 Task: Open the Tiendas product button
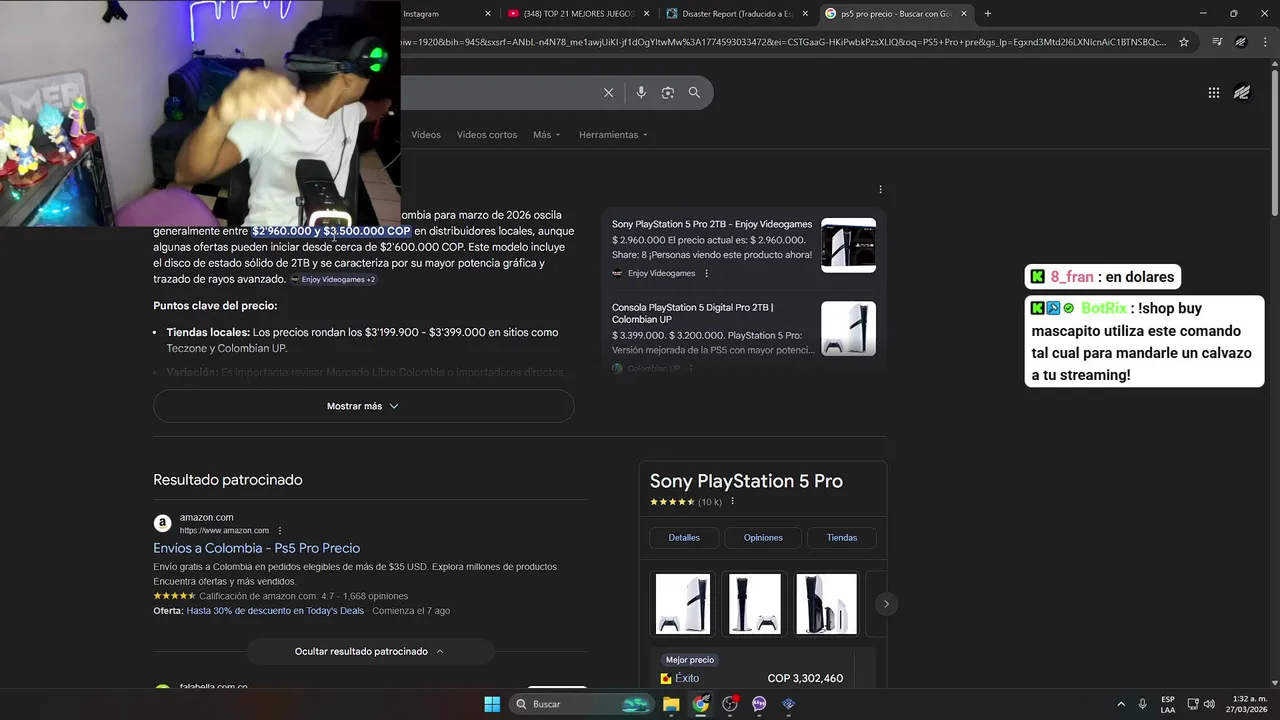842,538
